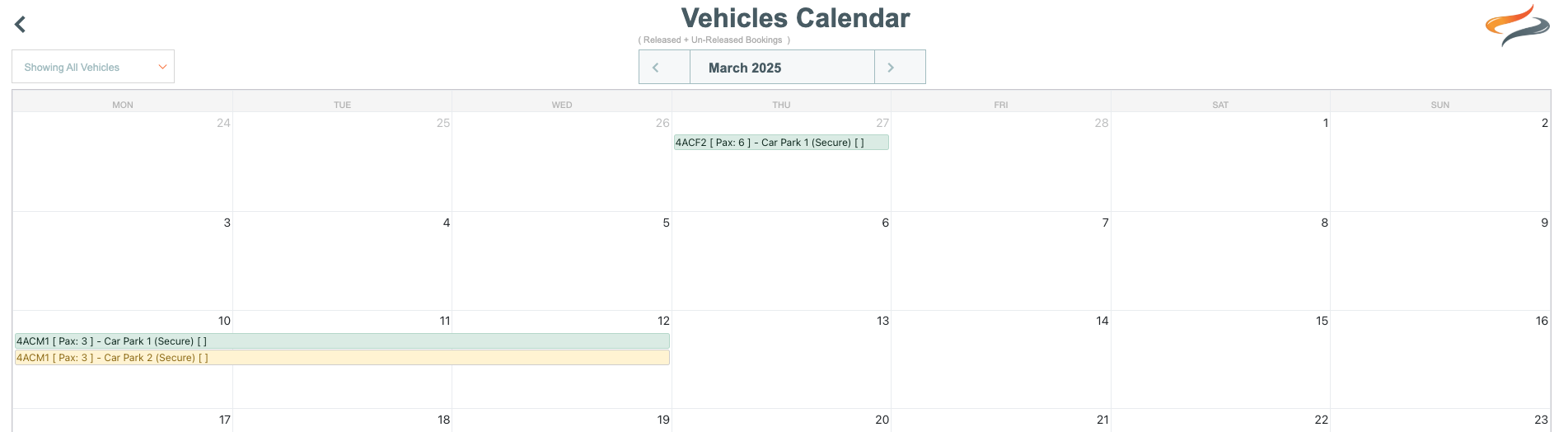Open green 4ACM1 Car Park 1 booking

[x=342, y=341]
